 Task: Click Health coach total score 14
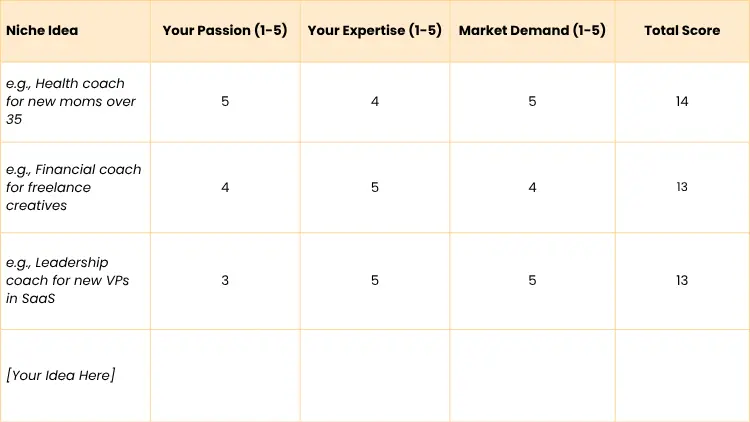click(x=682, y=101)
